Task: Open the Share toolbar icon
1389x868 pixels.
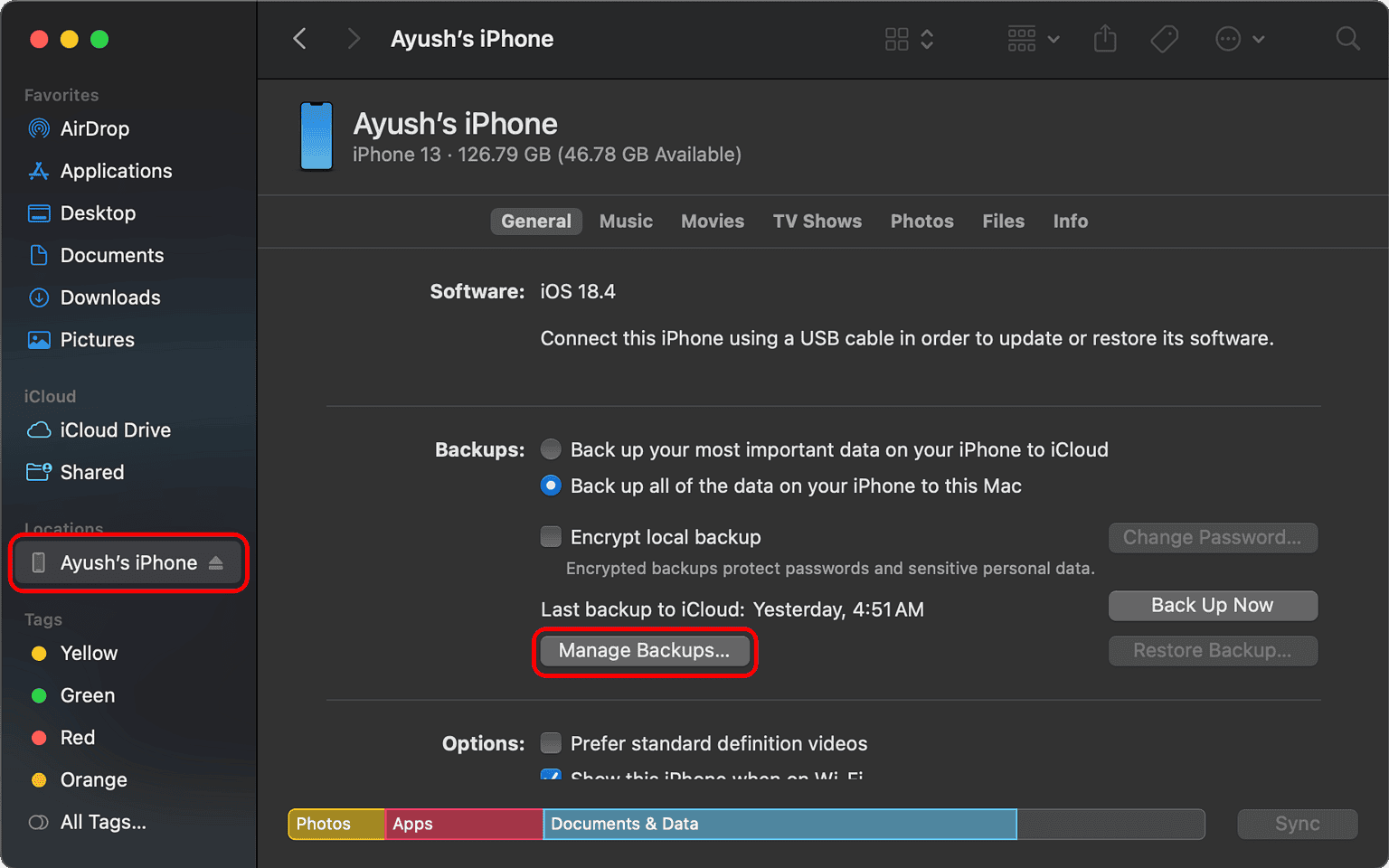Action: (1104, 39)
